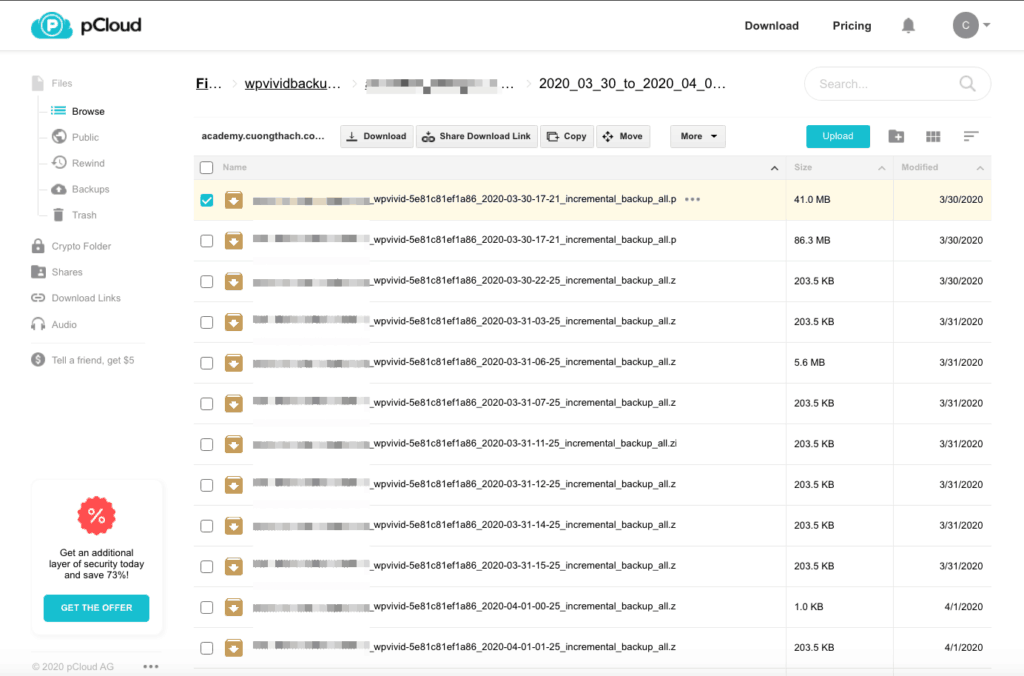Click archive icon of 2020-03-31-03-25 backup
This screenshot has width=1024, height=676.
point(234,322)
